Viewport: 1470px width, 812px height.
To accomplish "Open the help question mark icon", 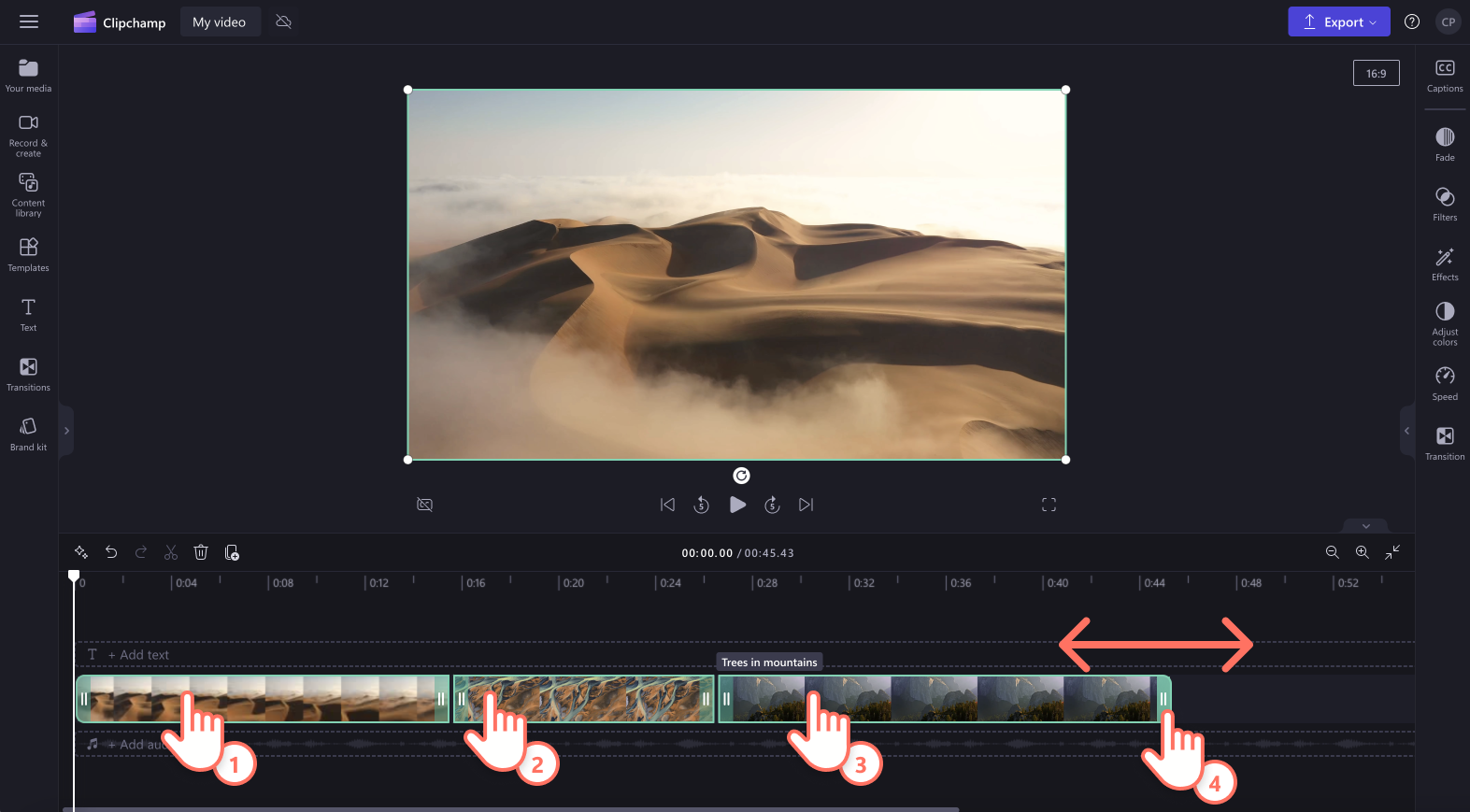I will [1412, 21].
